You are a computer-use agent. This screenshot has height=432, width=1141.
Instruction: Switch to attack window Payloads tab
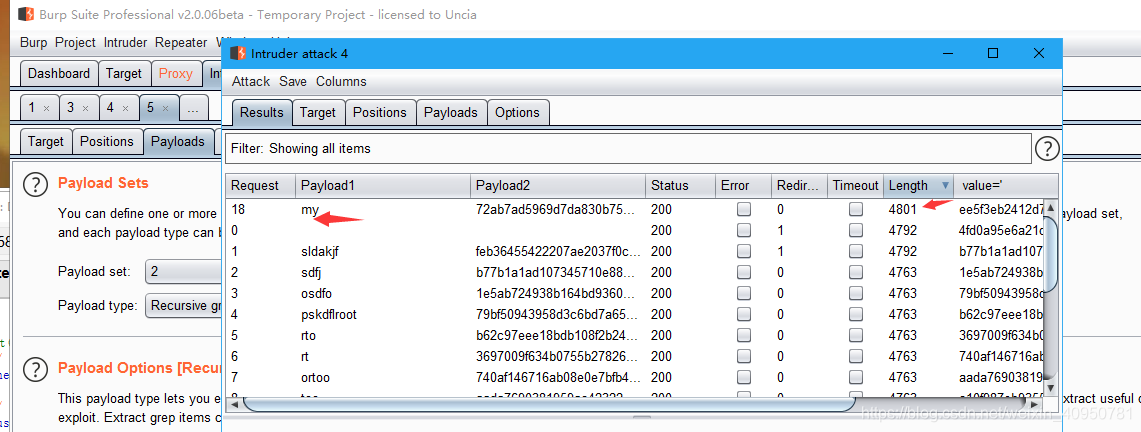tap(451, 113)
